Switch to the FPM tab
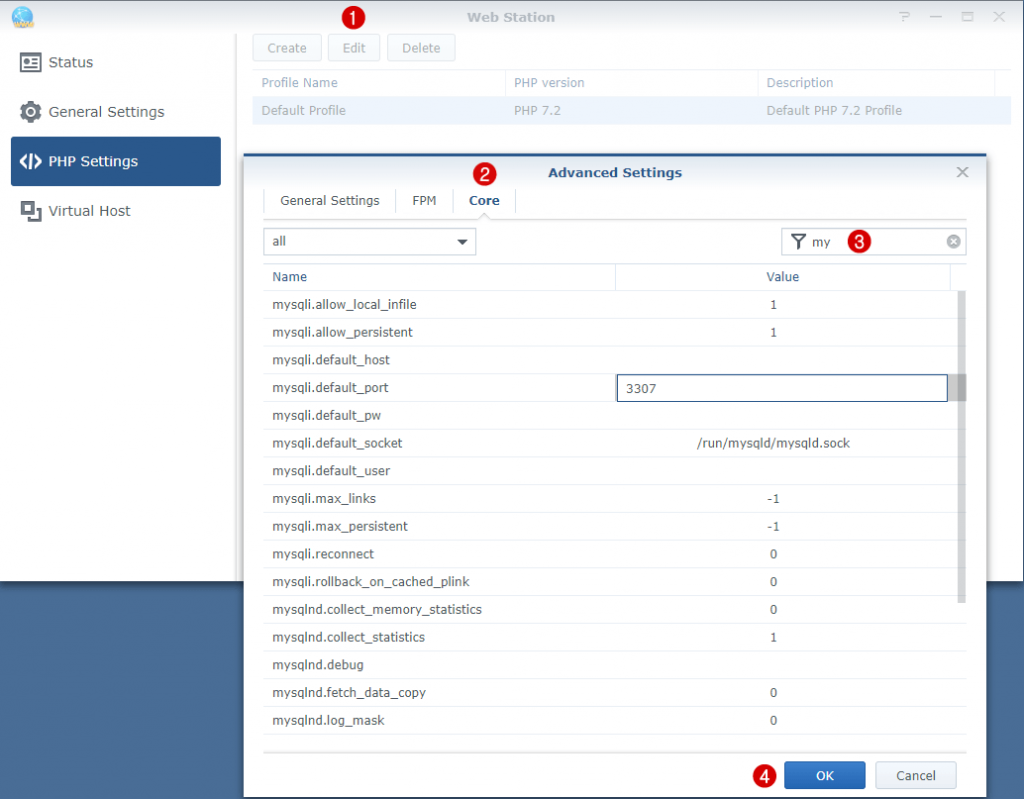This screenshot has width=1024, height=799. tap(424, 200)
